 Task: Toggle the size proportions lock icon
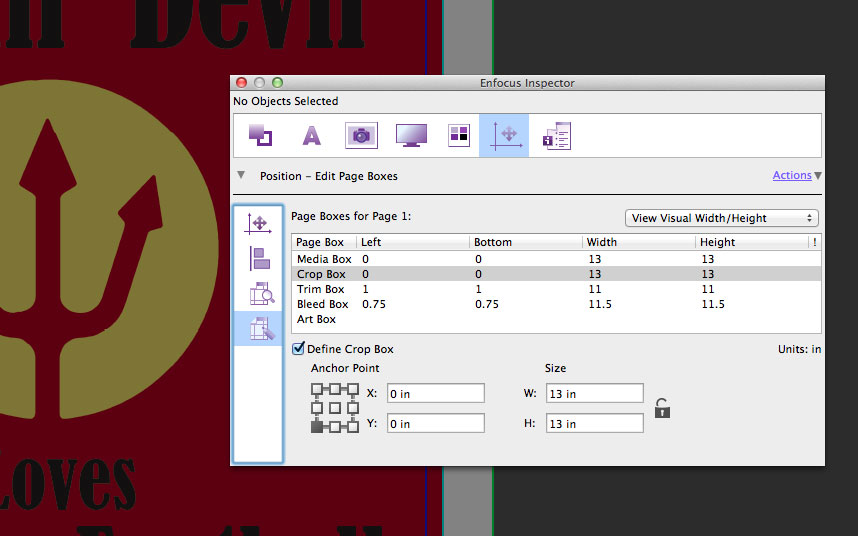tap(662, 408)
